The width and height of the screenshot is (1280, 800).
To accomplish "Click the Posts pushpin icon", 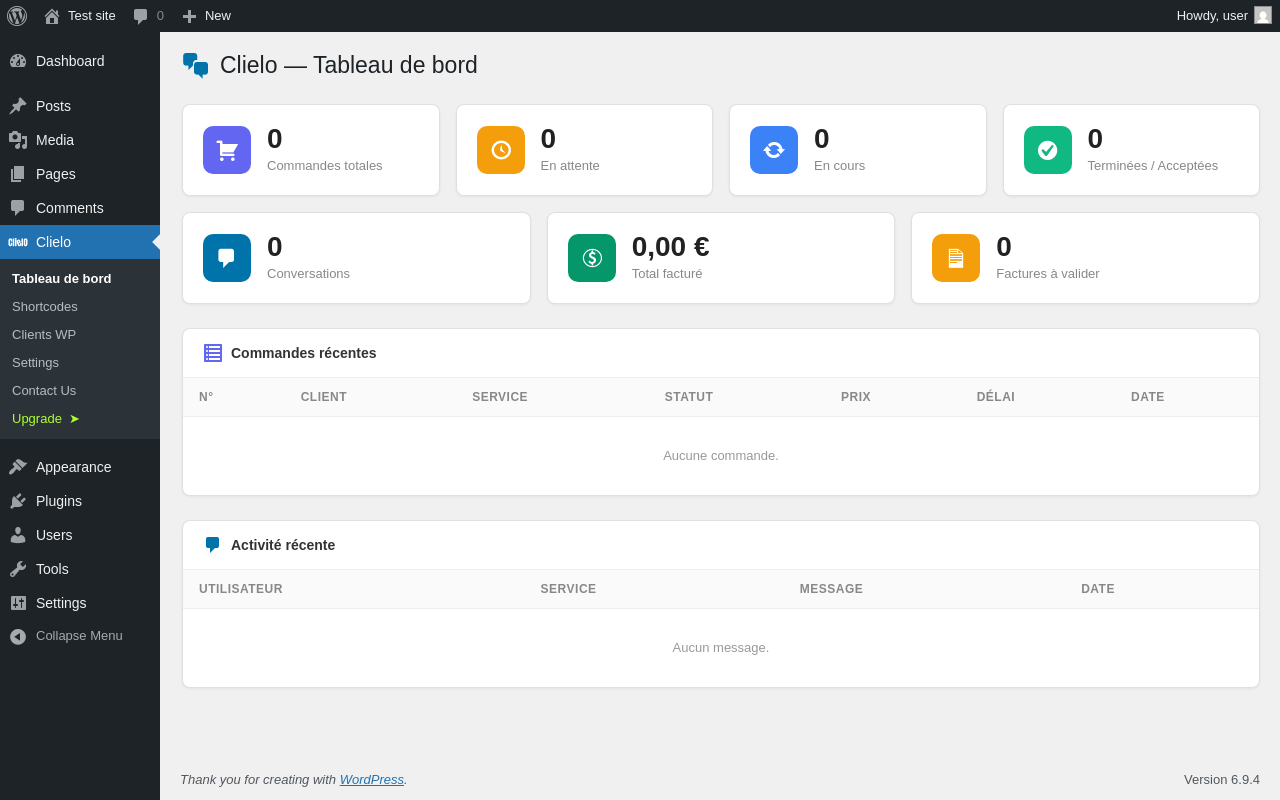I will point(18,106).
